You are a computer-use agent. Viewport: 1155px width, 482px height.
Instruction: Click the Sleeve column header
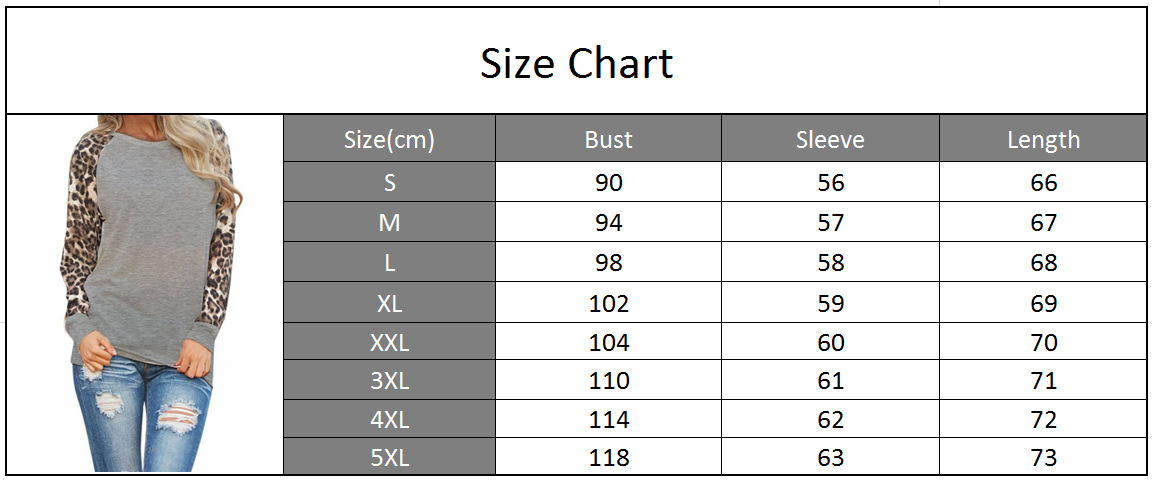click(x=830, y=140)
